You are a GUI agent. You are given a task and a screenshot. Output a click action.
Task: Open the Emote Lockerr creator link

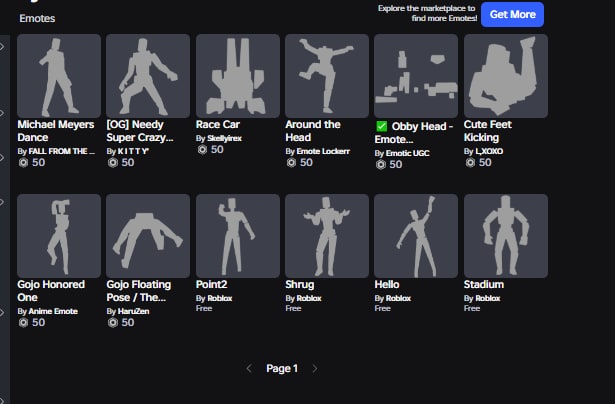pos(323,151)
